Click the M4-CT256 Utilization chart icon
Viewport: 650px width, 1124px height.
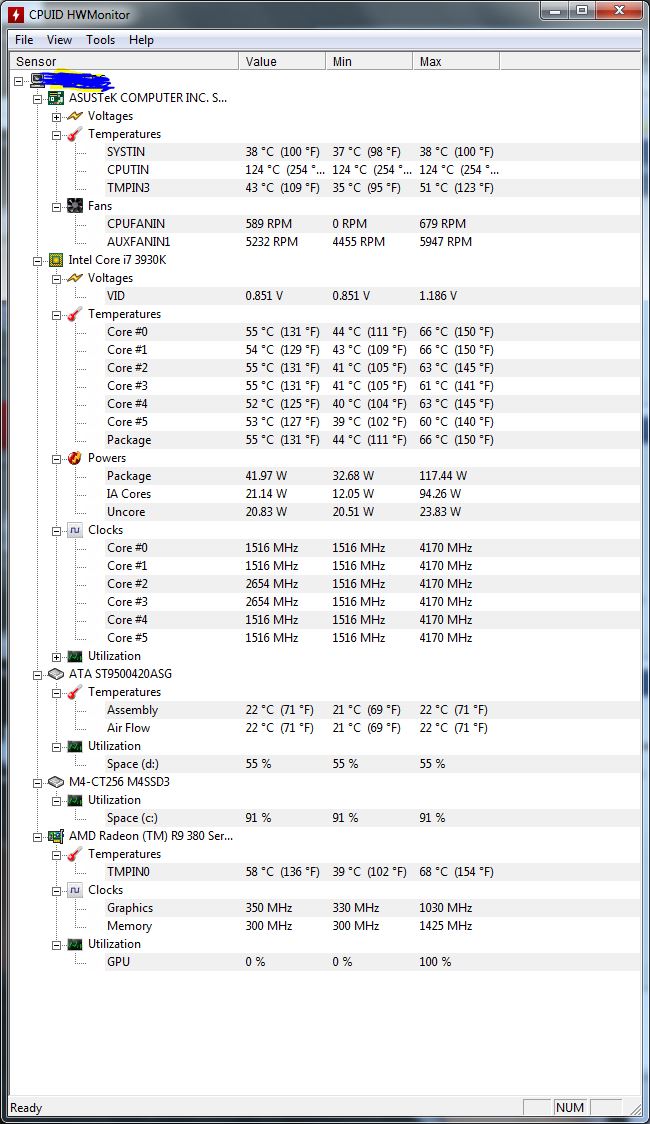click(75, 800)
